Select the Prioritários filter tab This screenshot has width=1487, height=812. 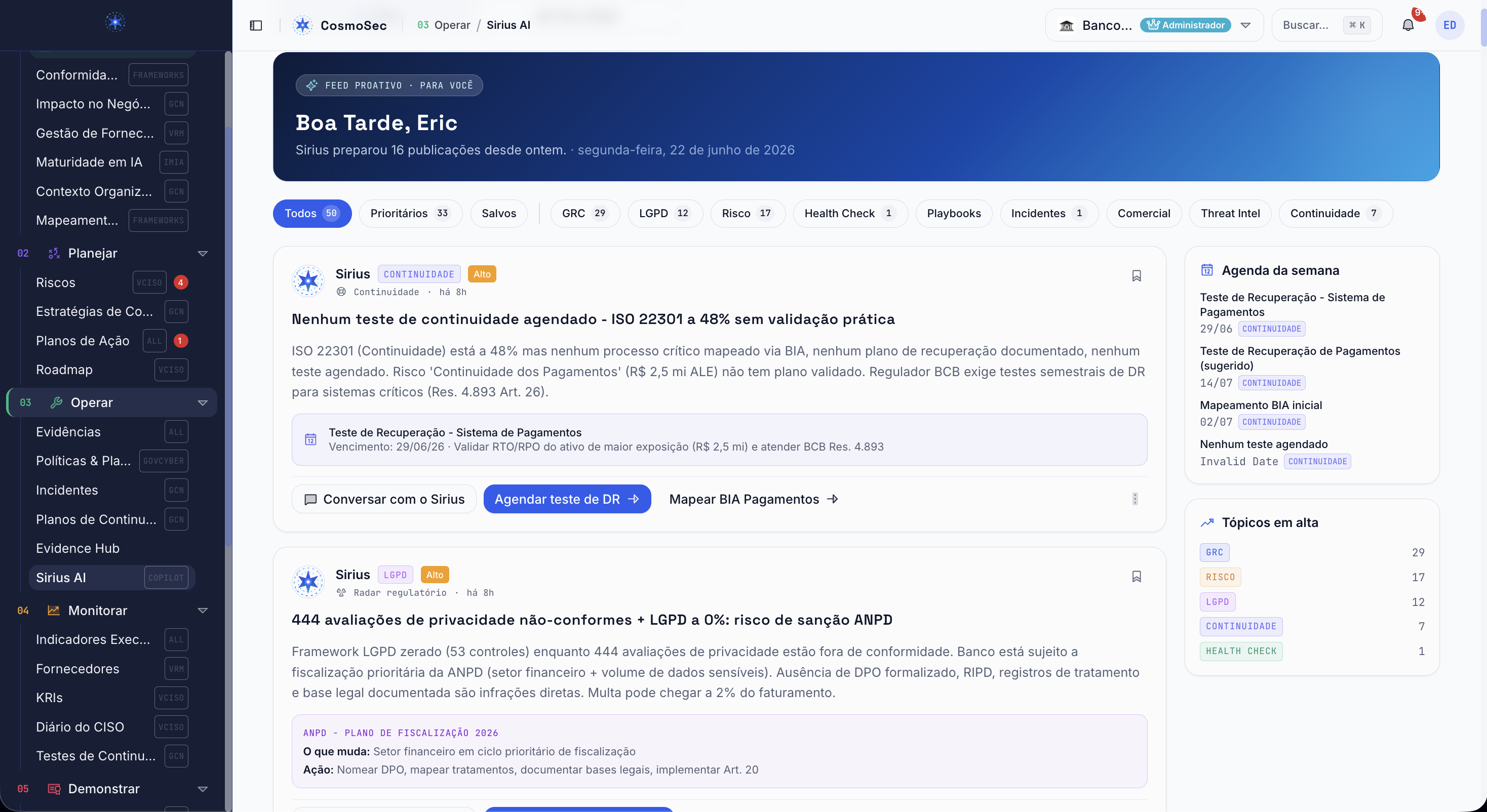click(x=410, y=214)
